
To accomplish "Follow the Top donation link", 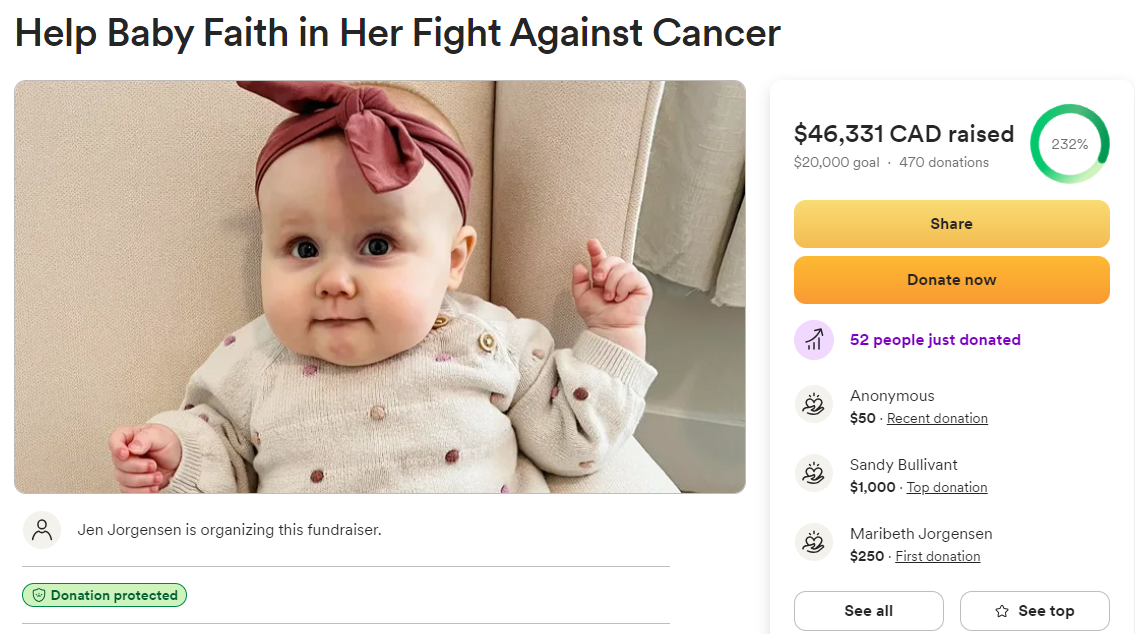I will [x=946, y=488].
